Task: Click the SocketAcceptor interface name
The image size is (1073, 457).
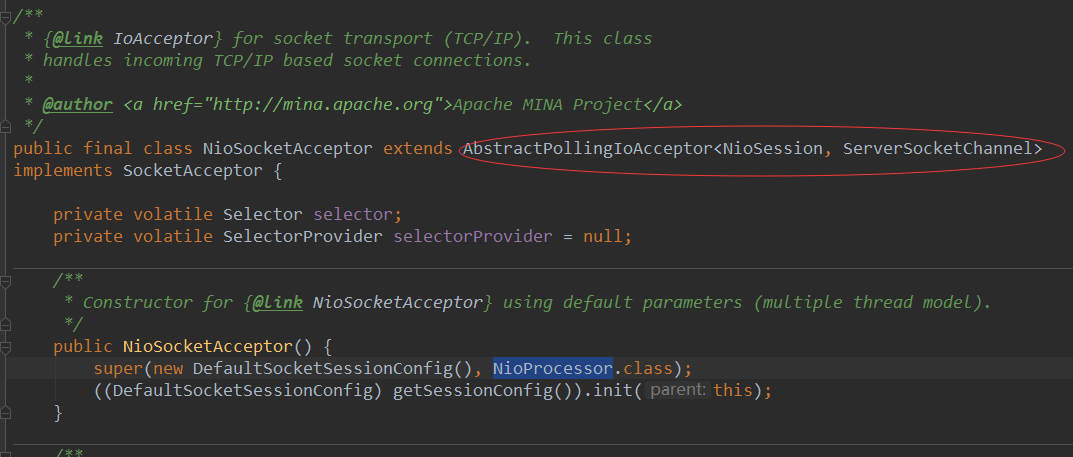Action: [193, 170]
